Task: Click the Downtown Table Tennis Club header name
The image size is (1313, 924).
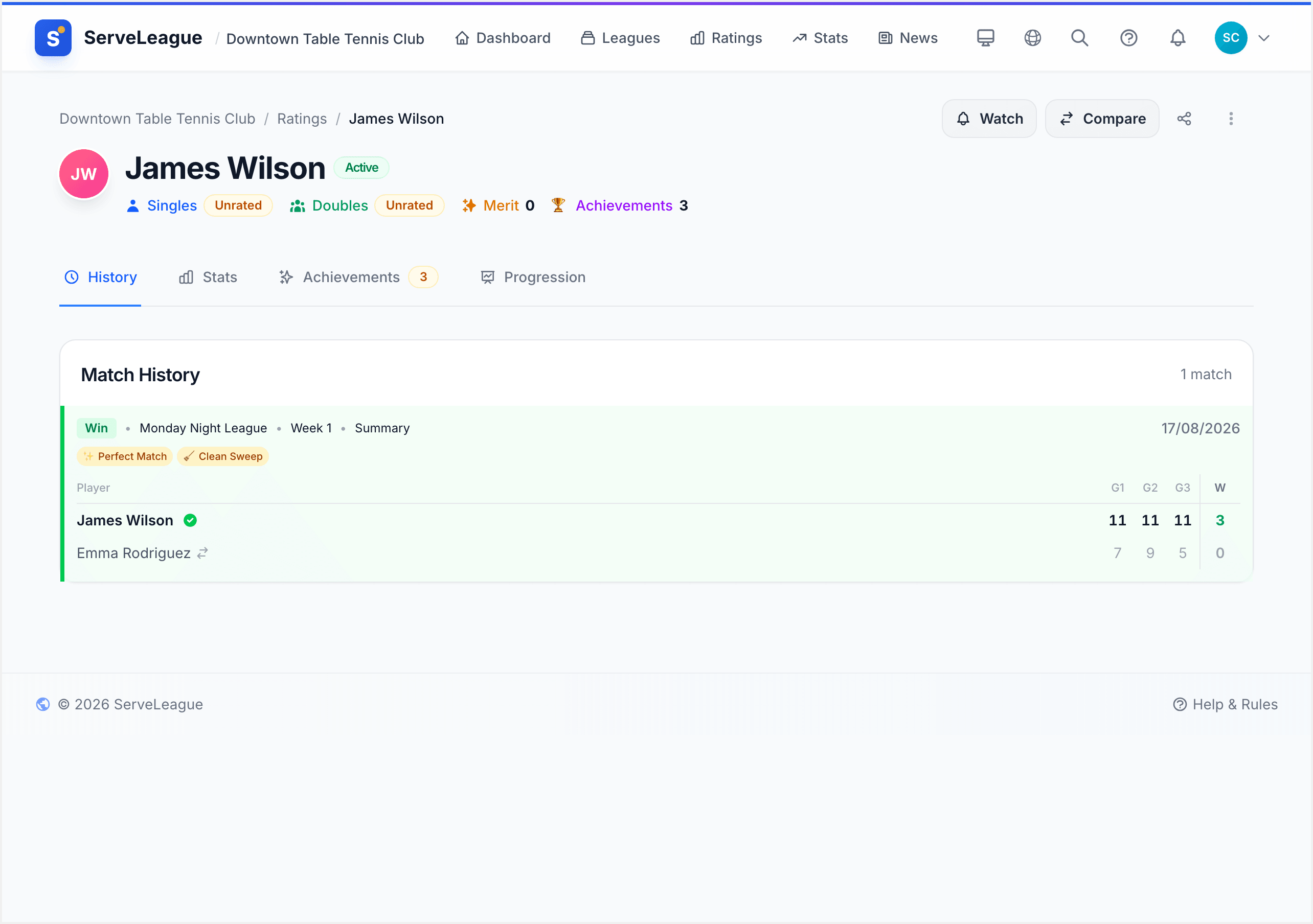Action: coord(325,38)
